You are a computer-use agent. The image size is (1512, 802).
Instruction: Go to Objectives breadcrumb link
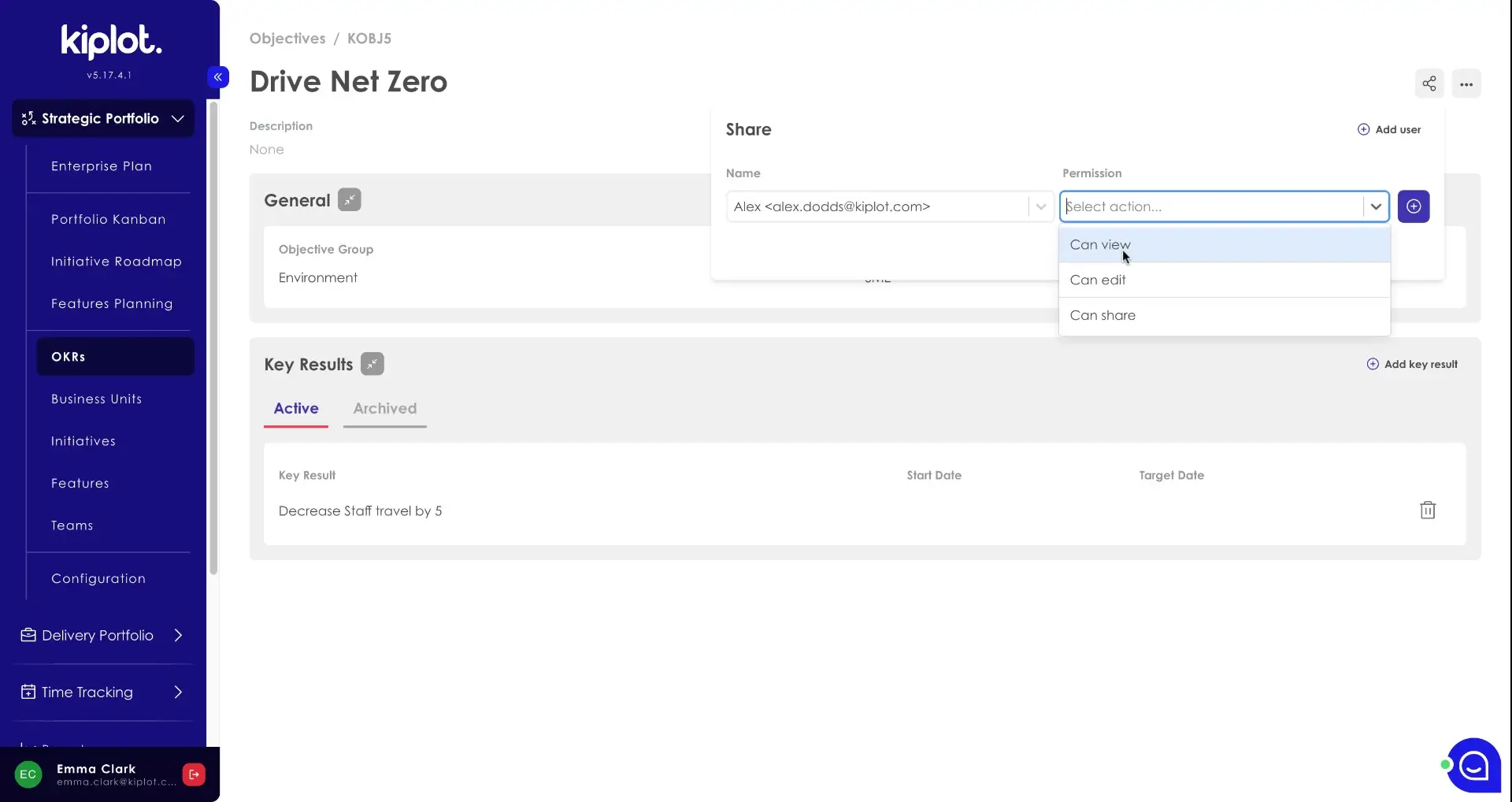(287, 39)
